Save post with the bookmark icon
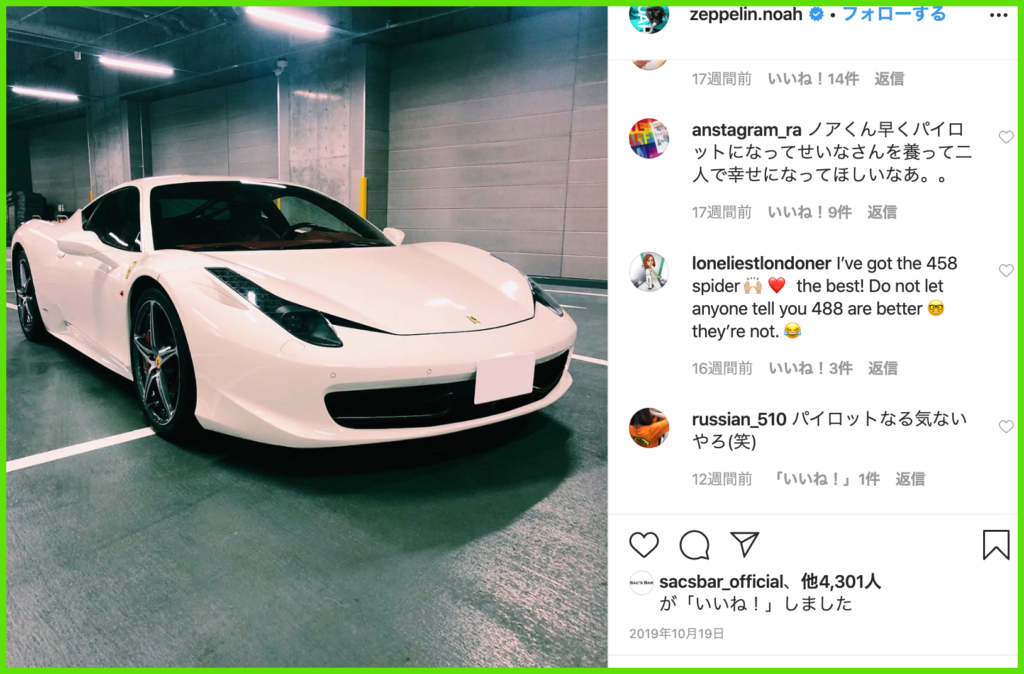Image resolution: width=1024 pixels, height=674 pixels. (996, 545)
